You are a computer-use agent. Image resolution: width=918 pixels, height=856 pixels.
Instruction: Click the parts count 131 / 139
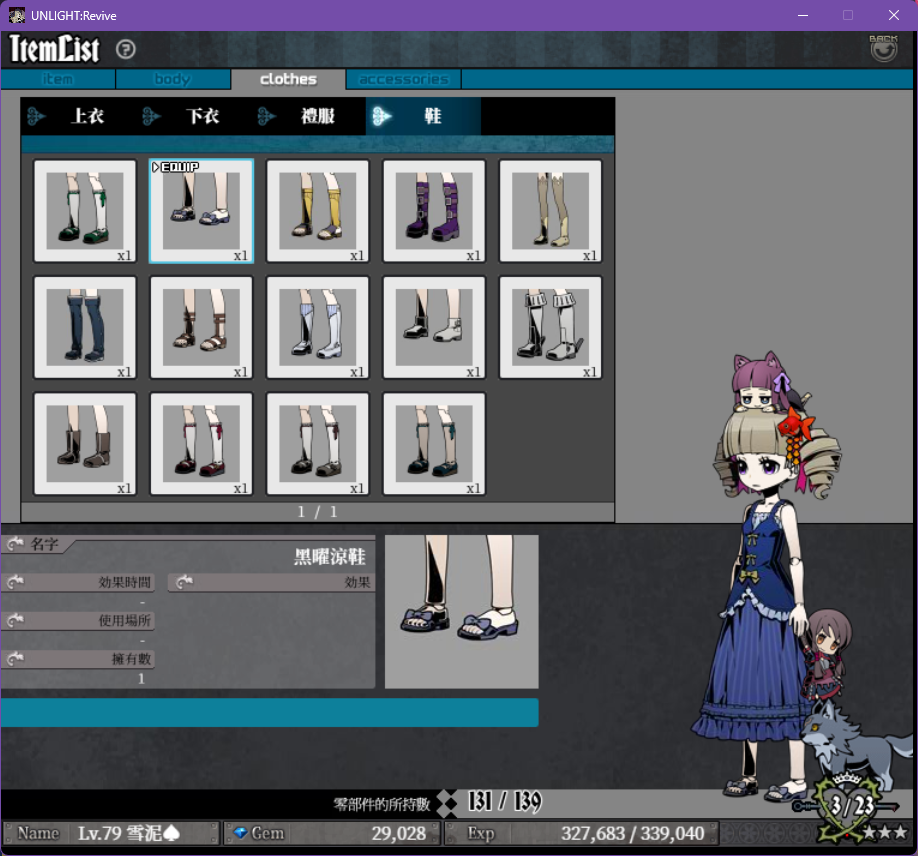pyautogui.click(x=505, y=802)
